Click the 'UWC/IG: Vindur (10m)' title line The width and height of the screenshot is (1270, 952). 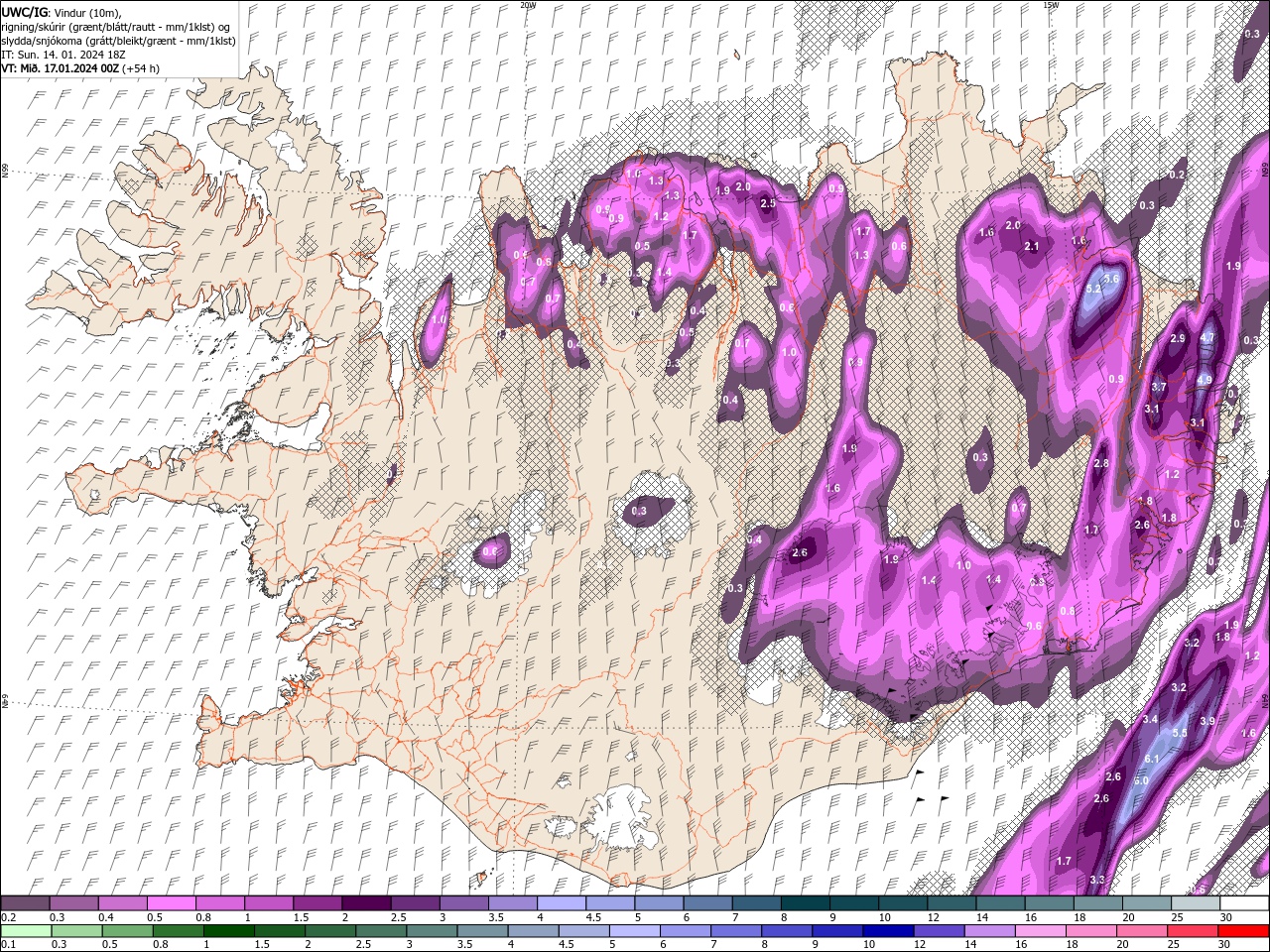61,12
